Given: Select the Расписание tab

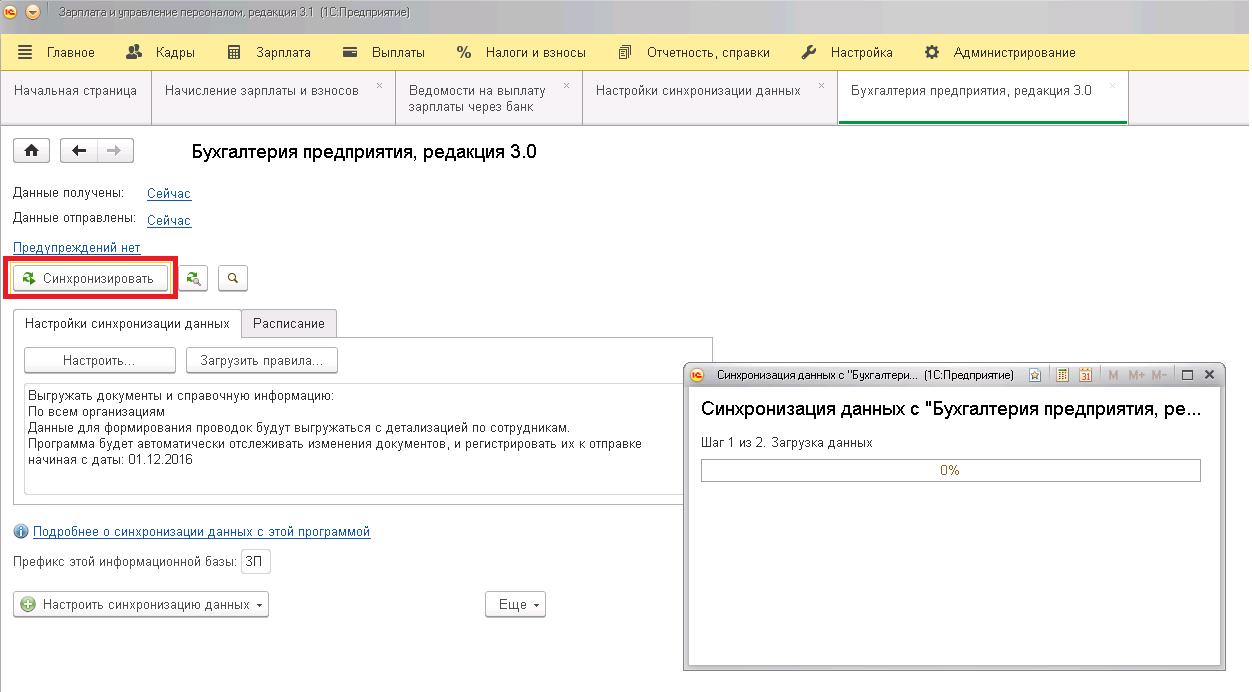Looking at the screenshot, I should pos(289,323).
